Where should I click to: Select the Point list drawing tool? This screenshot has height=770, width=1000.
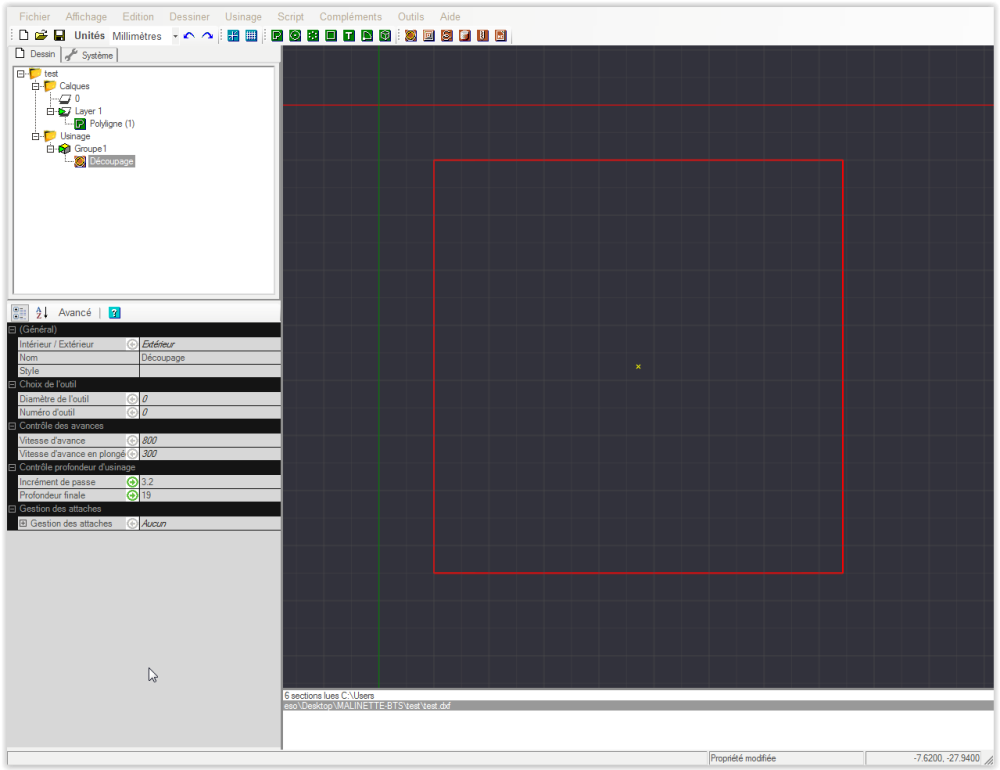click(312, 36)
